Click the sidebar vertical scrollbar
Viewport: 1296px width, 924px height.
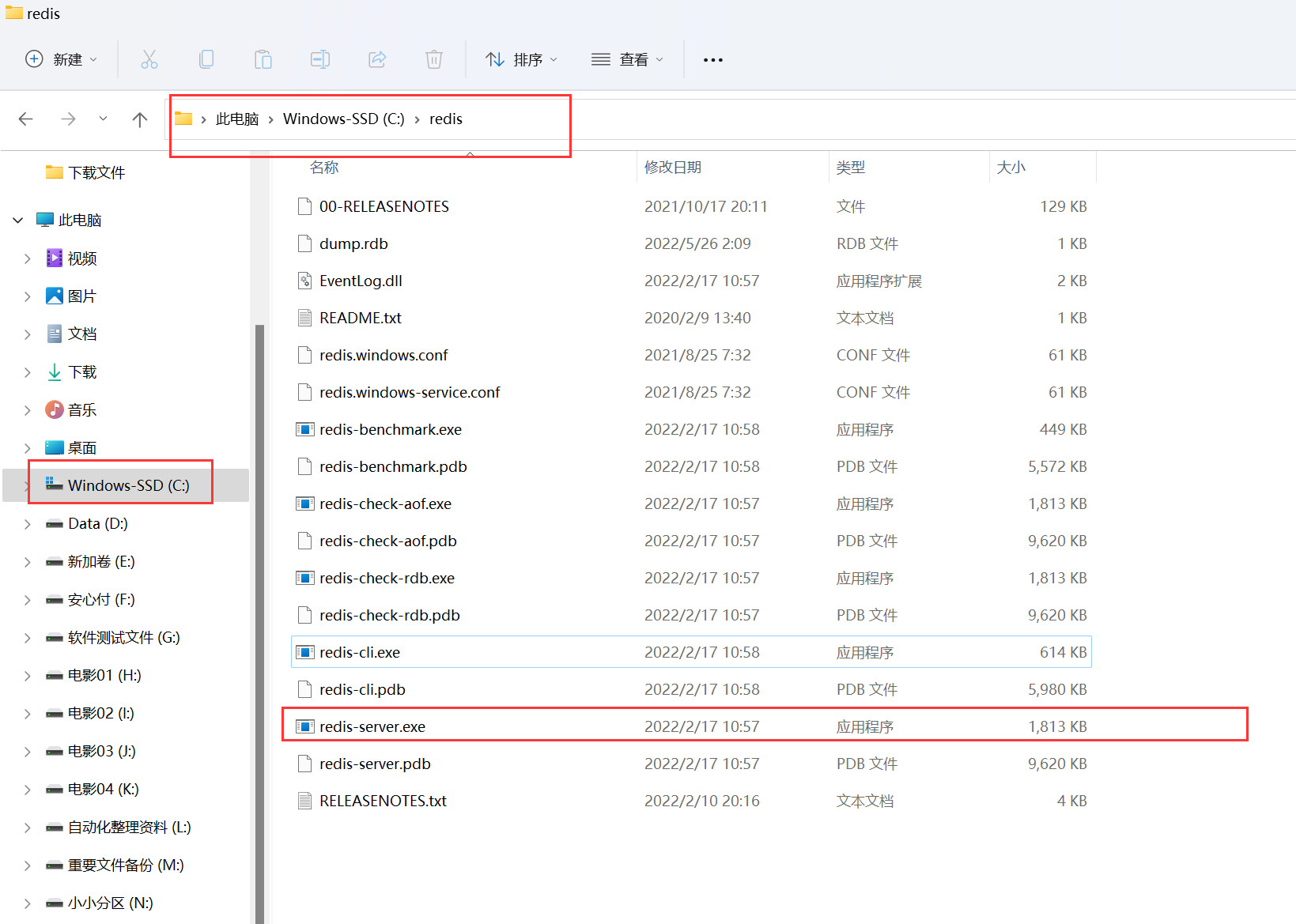(259, 624)
